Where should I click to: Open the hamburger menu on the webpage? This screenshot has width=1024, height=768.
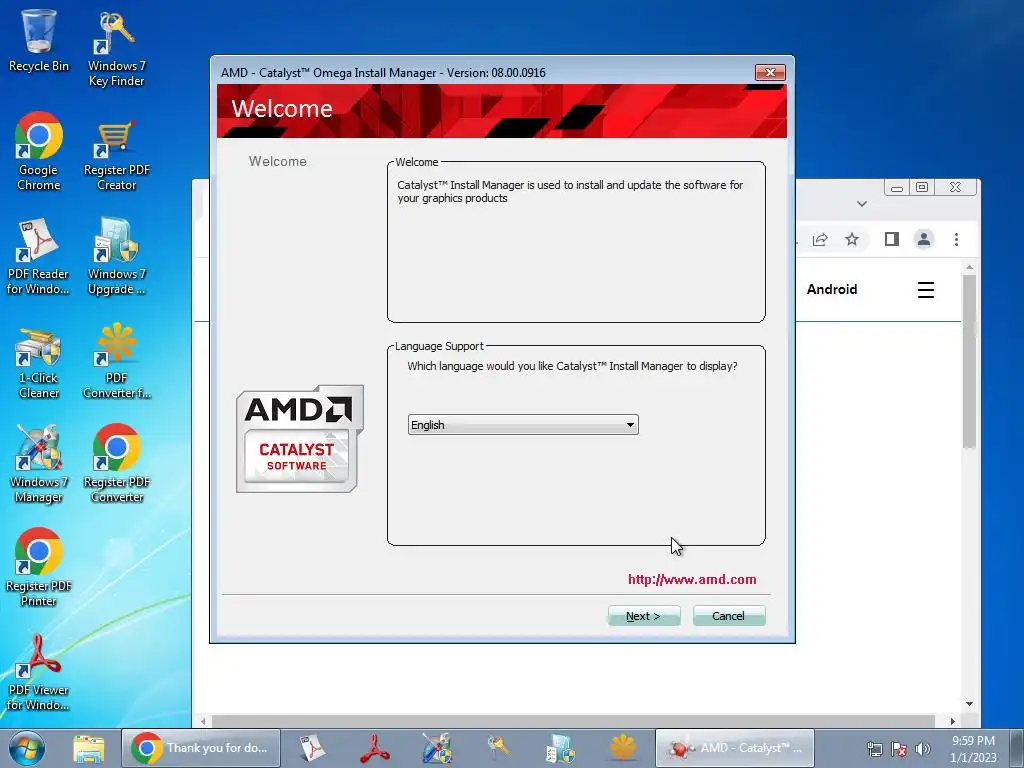pos(925,290)
